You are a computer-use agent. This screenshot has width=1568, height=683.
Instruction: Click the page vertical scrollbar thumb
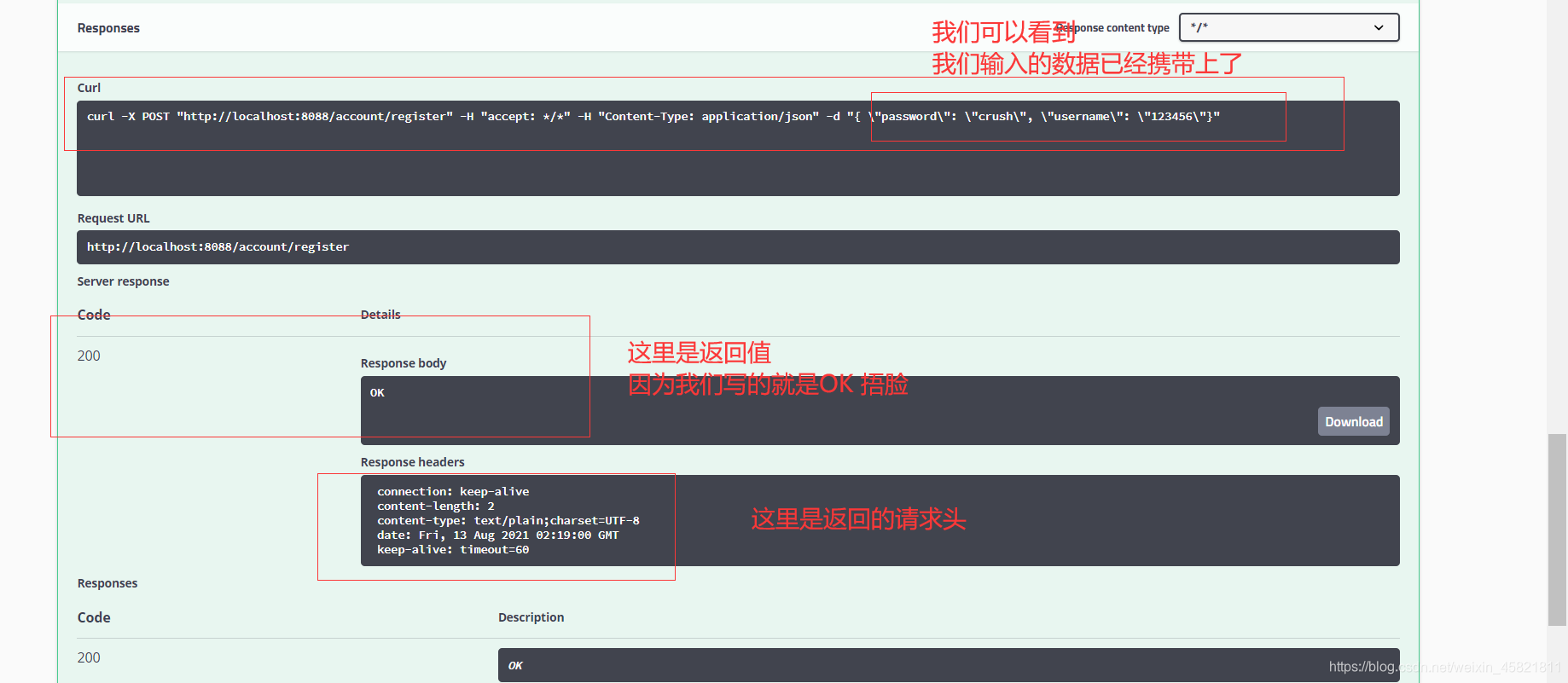[x=1557, y=530]
